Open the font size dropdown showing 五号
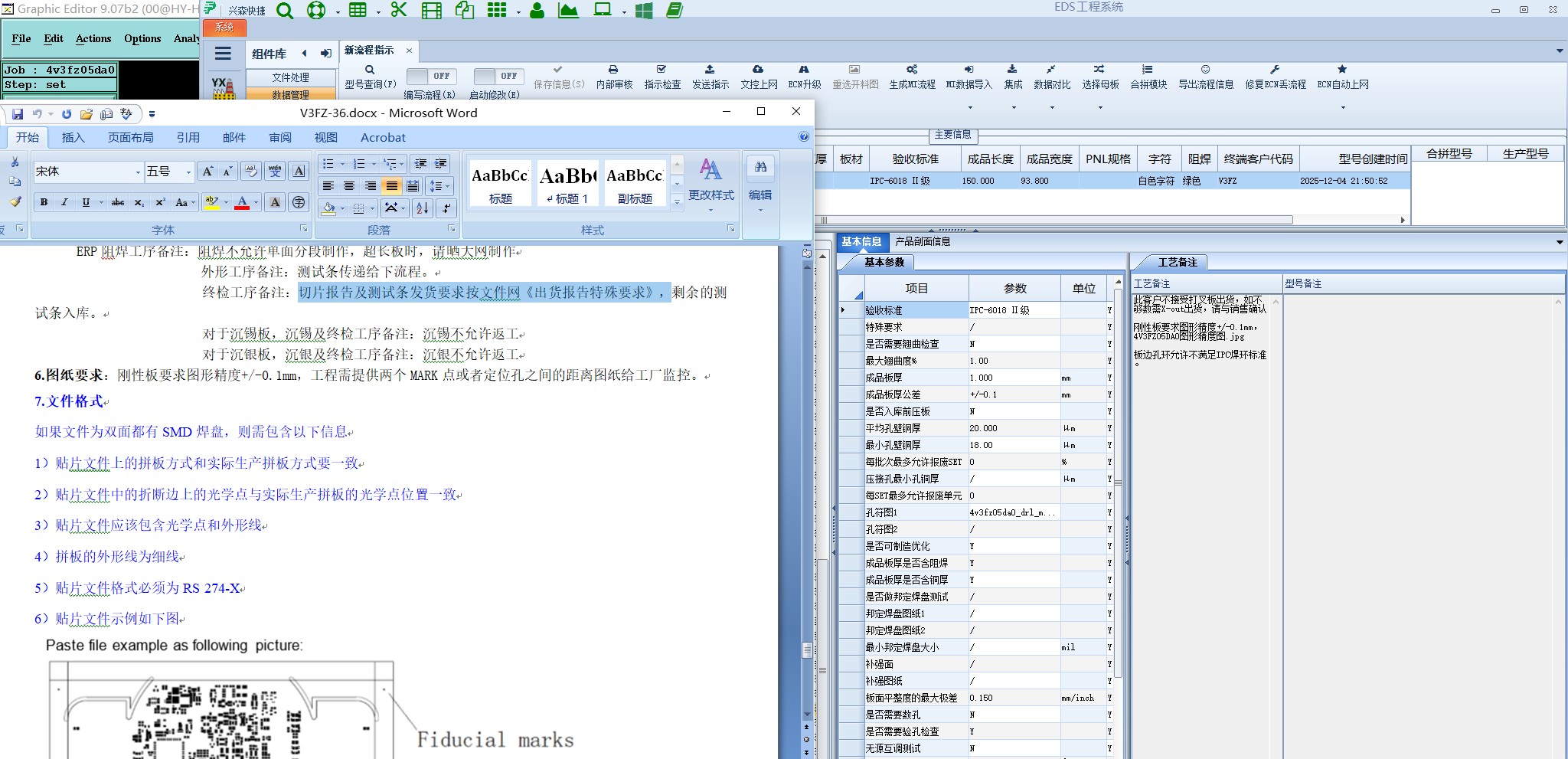 (188, 172)
